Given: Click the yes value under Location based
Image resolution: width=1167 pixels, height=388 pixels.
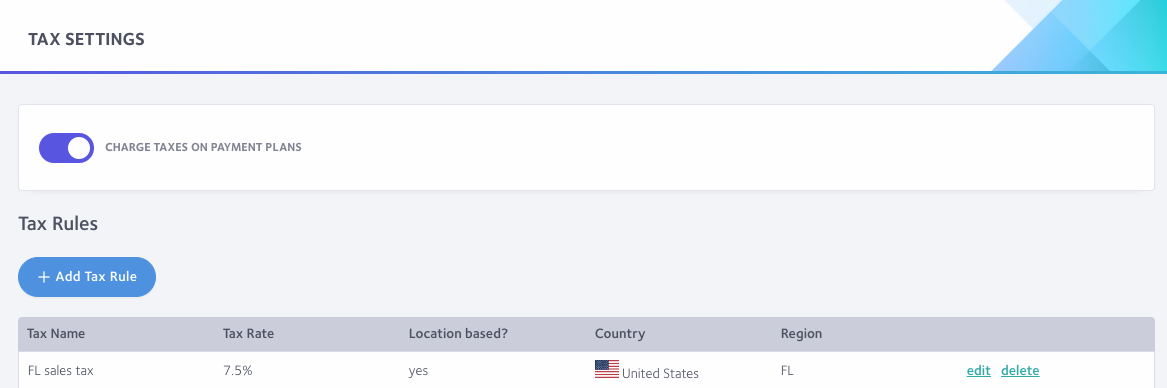Looking at the screenshot, I should point(418,370).
